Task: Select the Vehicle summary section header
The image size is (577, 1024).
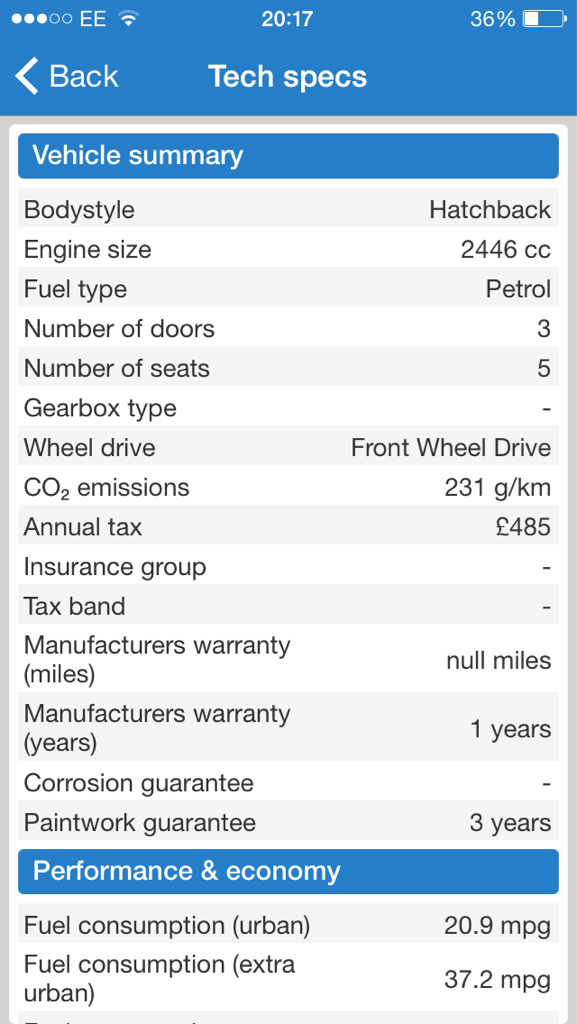Action: click(288, 156)
